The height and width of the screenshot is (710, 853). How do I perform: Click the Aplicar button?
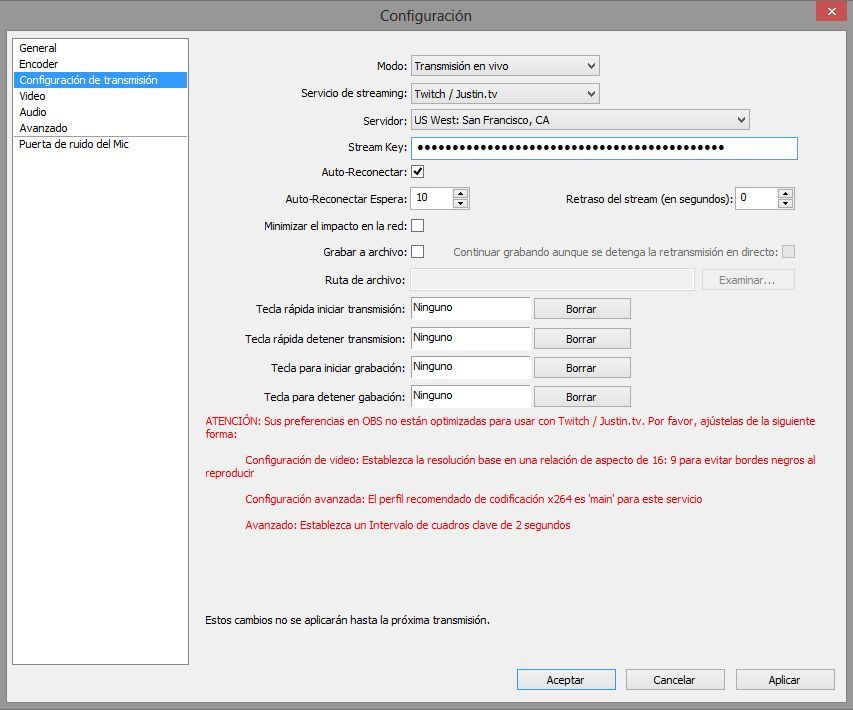pyautogui.click(x=784, y=680)
